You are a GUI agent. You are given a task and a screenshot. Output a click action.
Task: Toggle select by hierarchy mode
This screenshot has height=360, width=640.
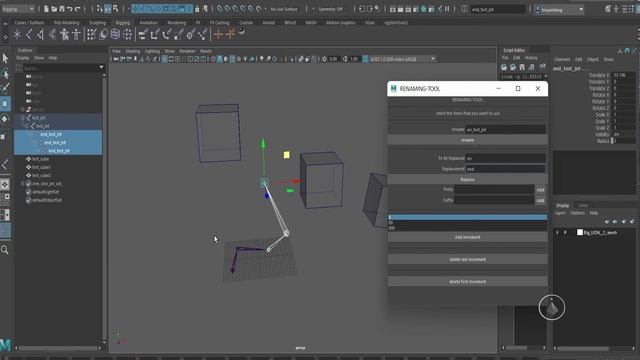click(100, 9)
